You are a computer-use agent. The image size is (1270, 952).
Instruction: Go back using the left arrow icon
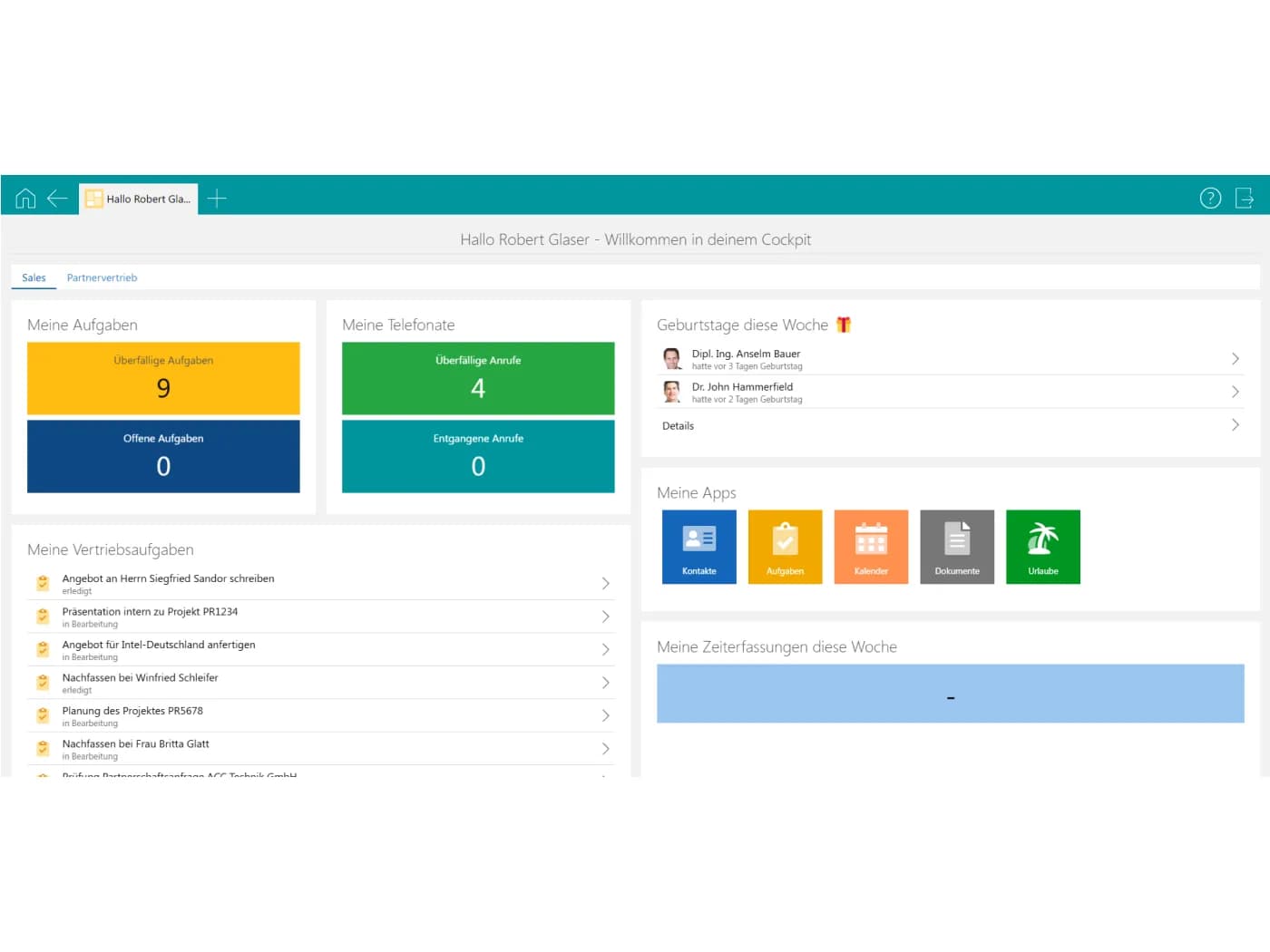click(x=57, y=199)
